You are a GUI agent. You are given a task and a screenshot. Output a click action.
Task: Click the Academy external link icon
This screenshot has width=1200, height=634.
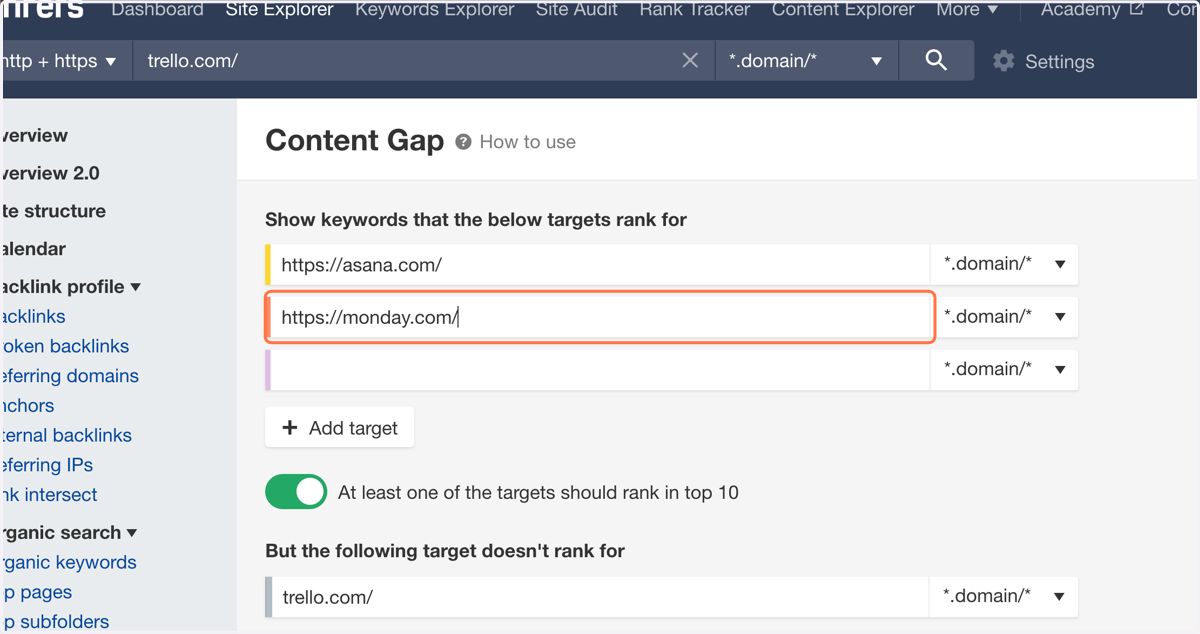point(1136,10)
